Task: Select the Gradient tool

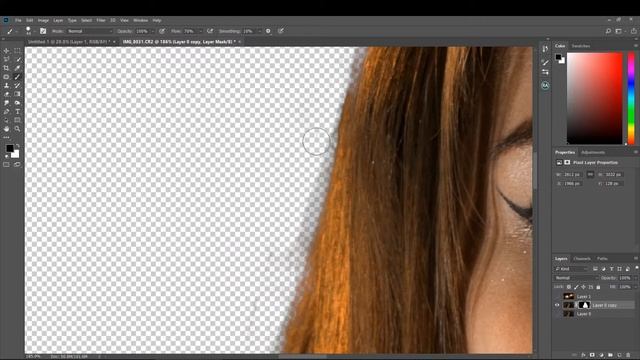Action: (x=17, y=94)
